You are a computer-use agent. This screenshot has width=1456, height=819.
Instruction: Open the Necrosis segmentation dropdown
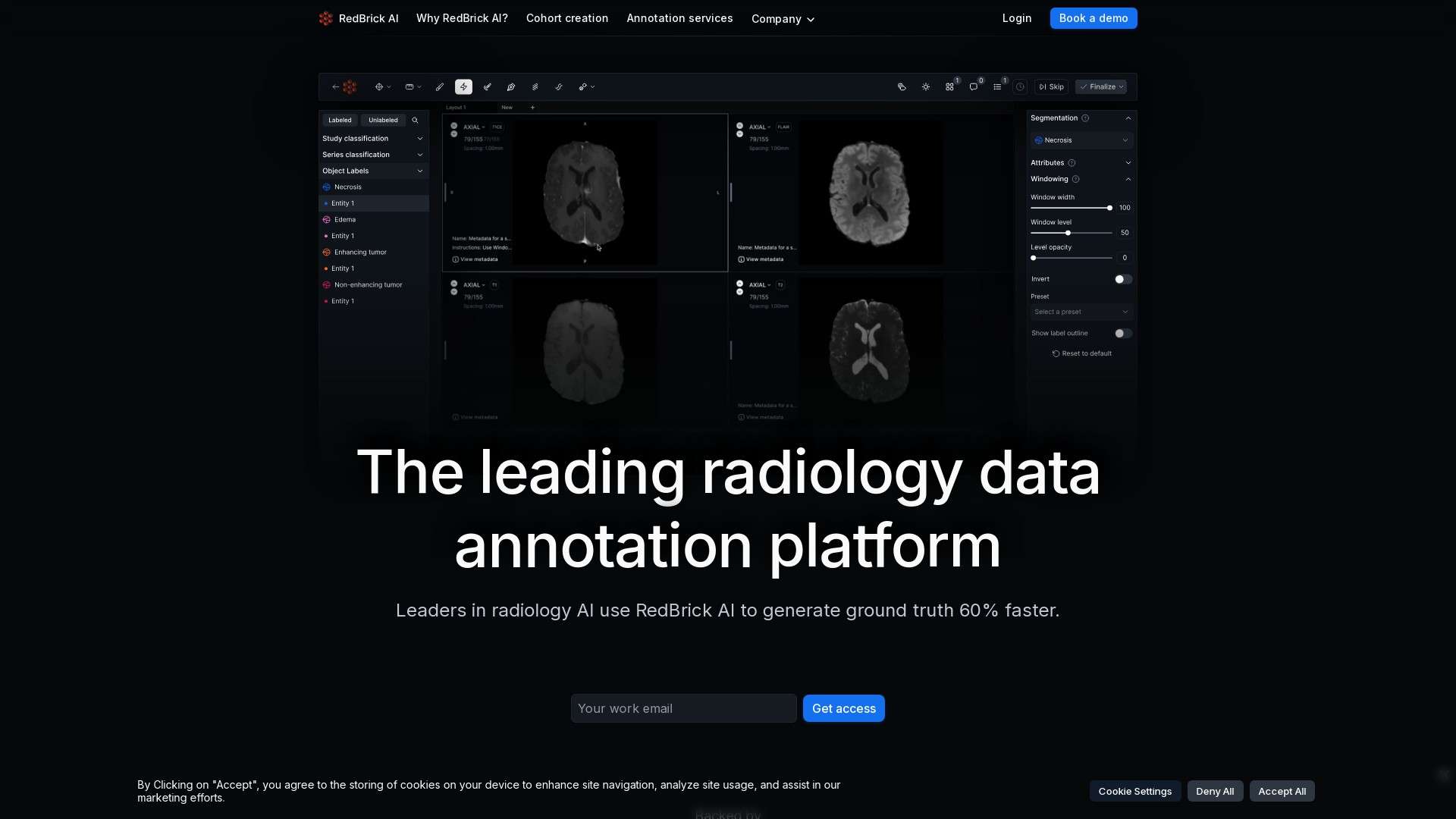pos(1081,140)
